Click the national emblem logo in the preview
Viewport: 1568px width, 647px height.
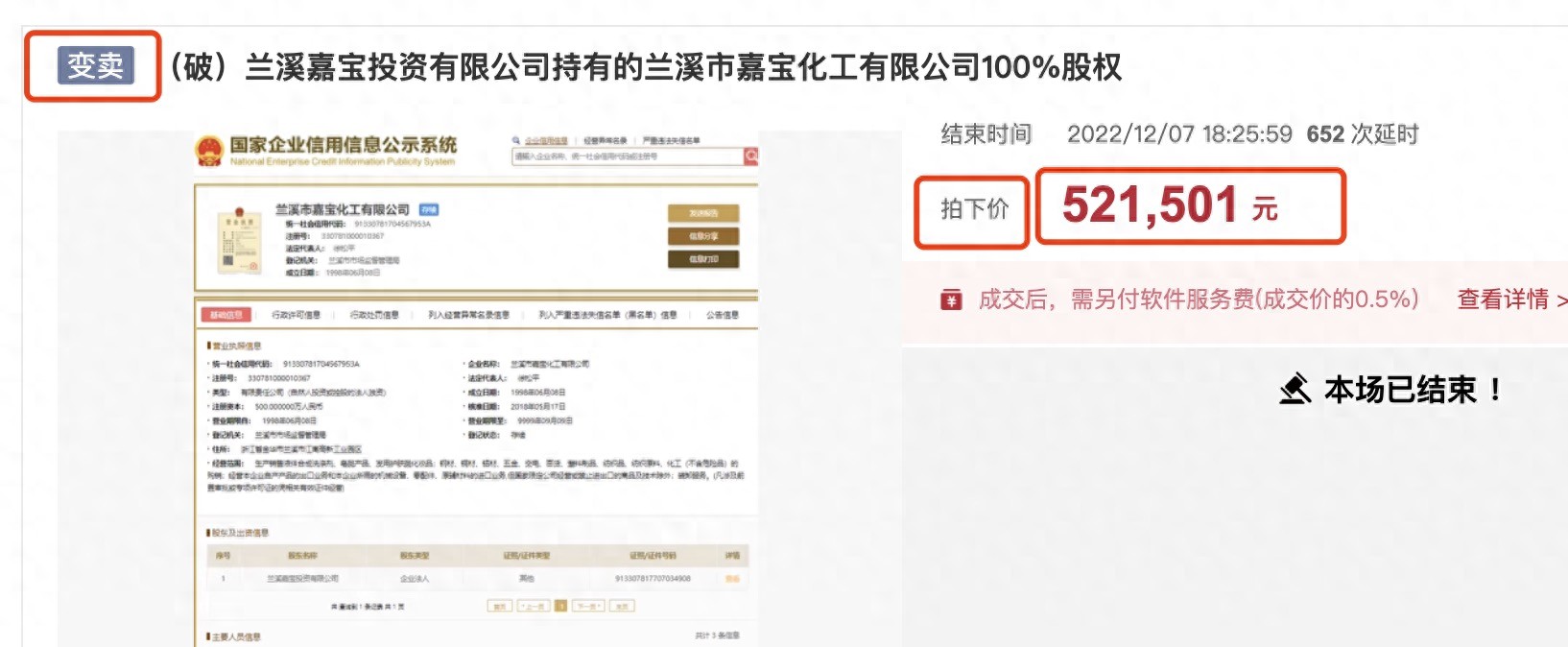208,151
